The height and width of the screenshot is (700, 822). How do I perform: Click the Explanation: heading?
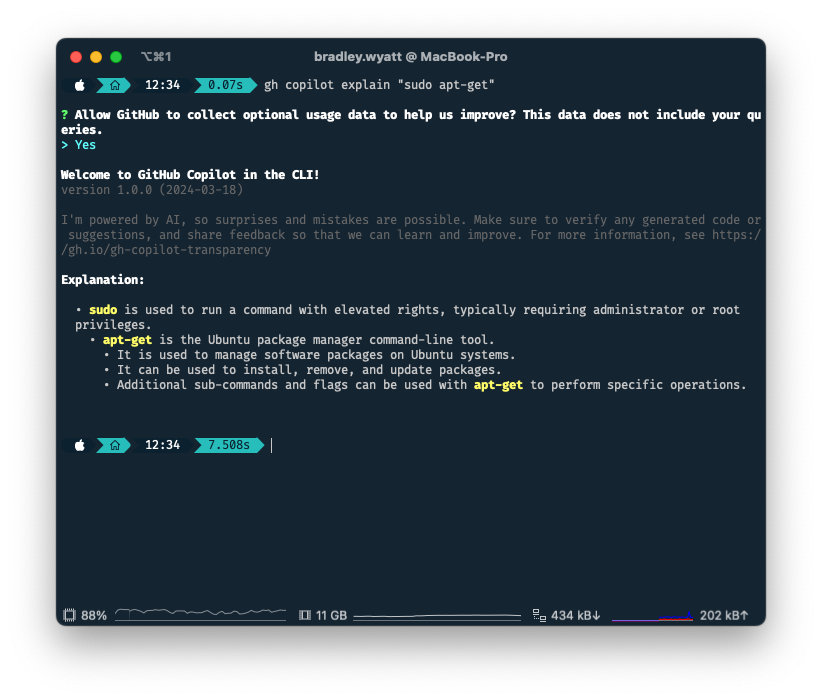tap(103, 279)
